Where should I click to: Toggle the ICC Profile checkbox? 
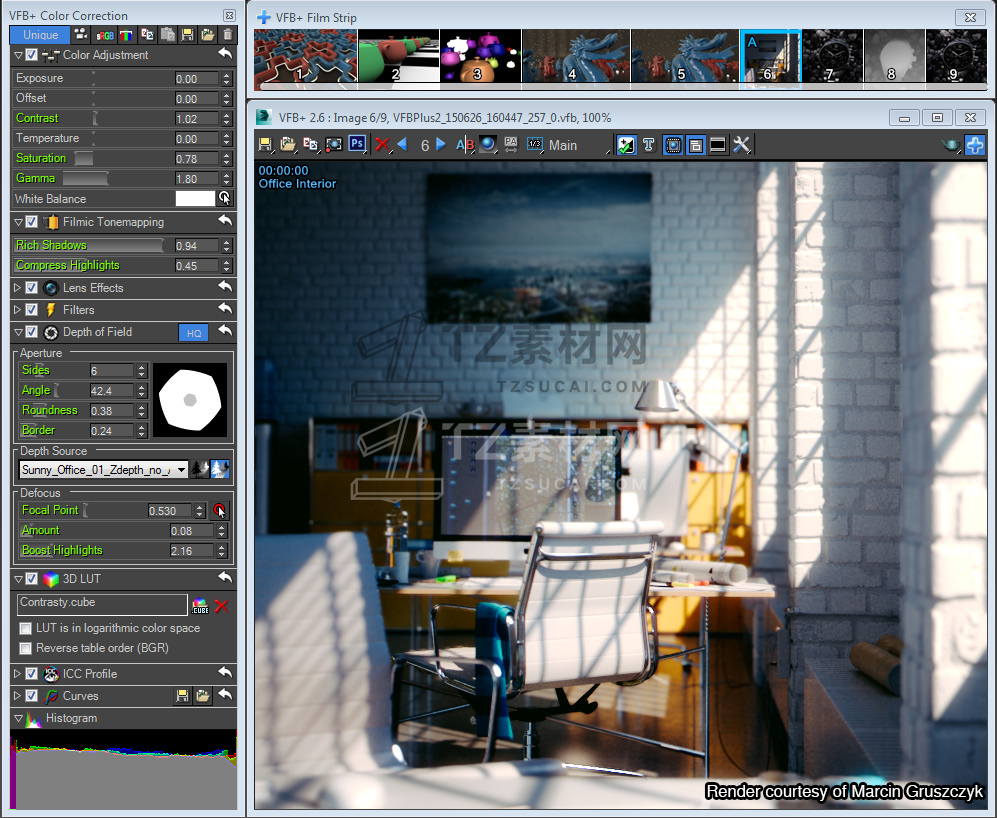[31, 674]
